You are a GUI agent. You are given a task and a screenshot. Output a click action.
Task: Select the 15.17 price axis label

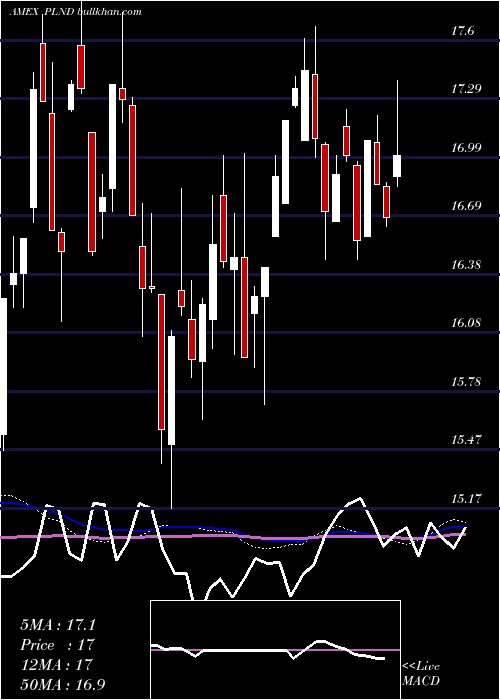point(466,498)
